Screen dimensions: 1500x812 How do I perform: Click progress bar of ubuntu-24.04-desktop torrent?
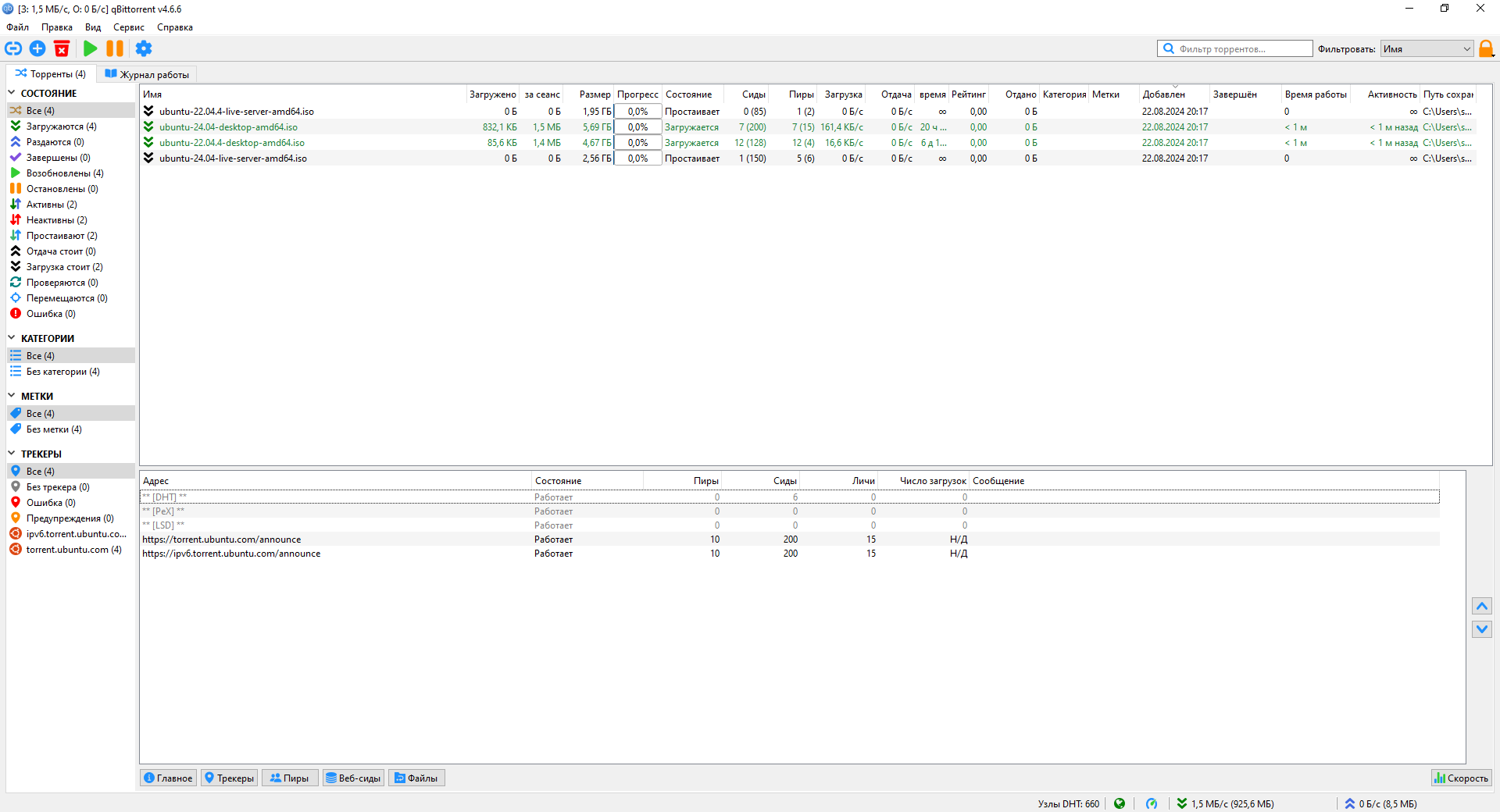[637, 127]
